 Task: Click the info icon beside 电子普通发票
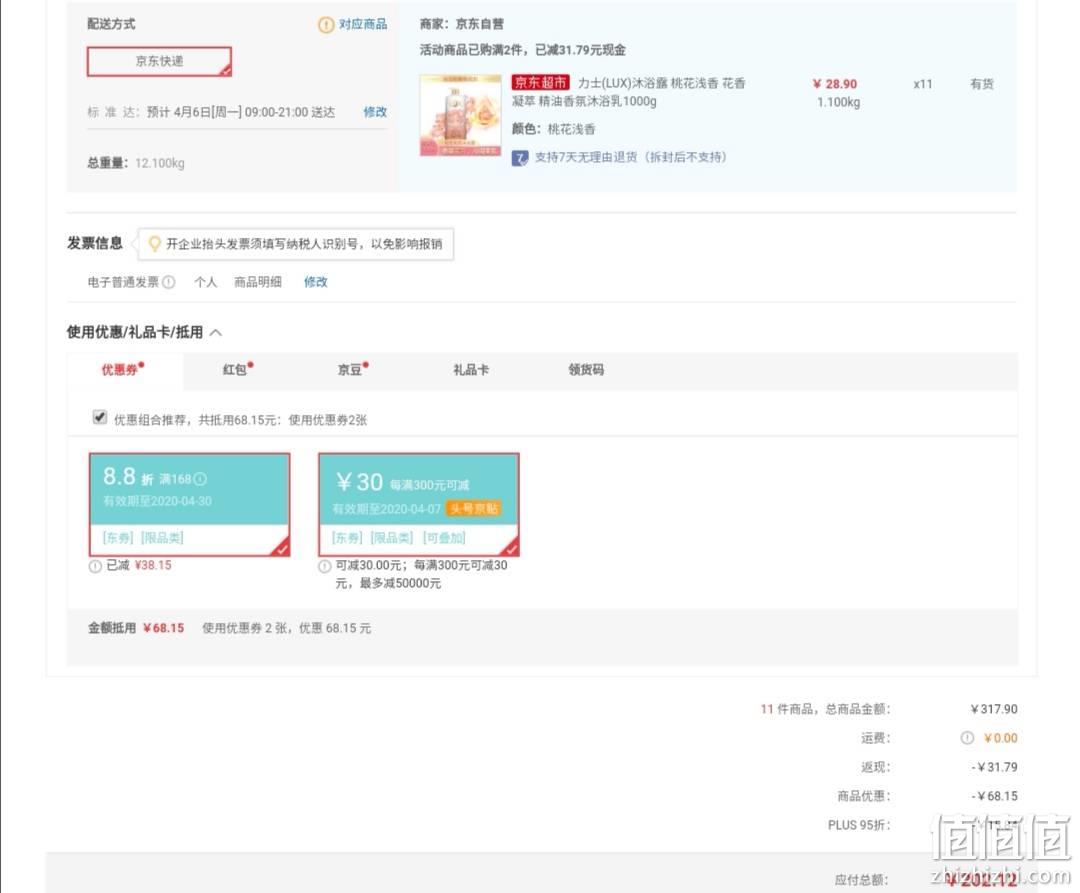tap(169, 282)
